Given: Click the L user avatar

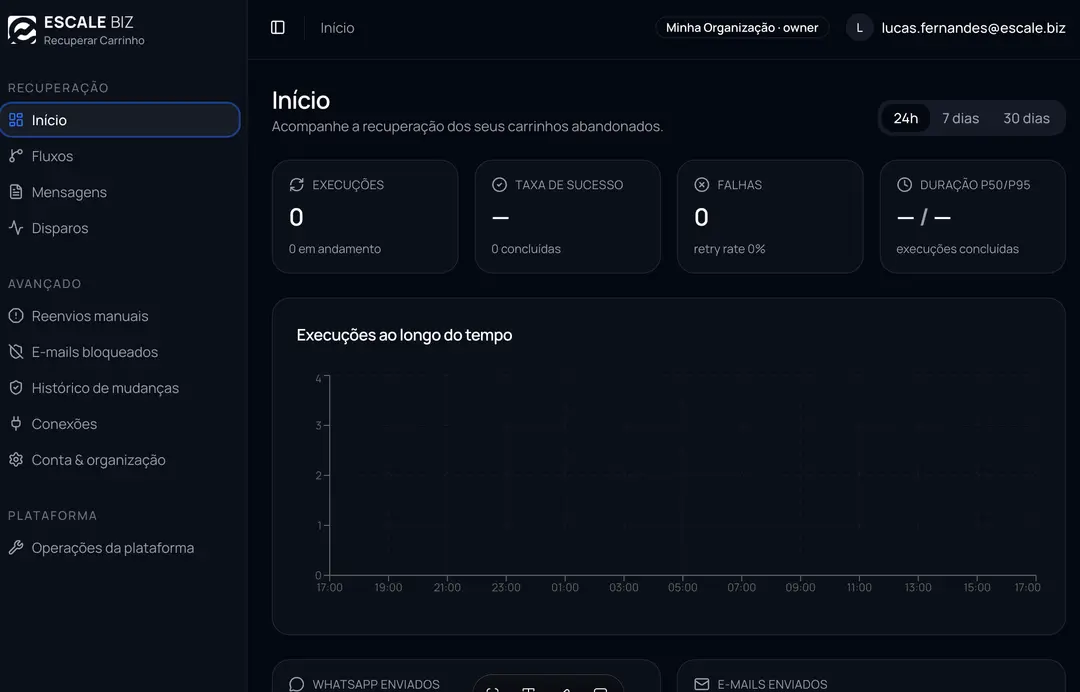Looking at the screenshot, I should pyautogui.click(x=859, y=28).
